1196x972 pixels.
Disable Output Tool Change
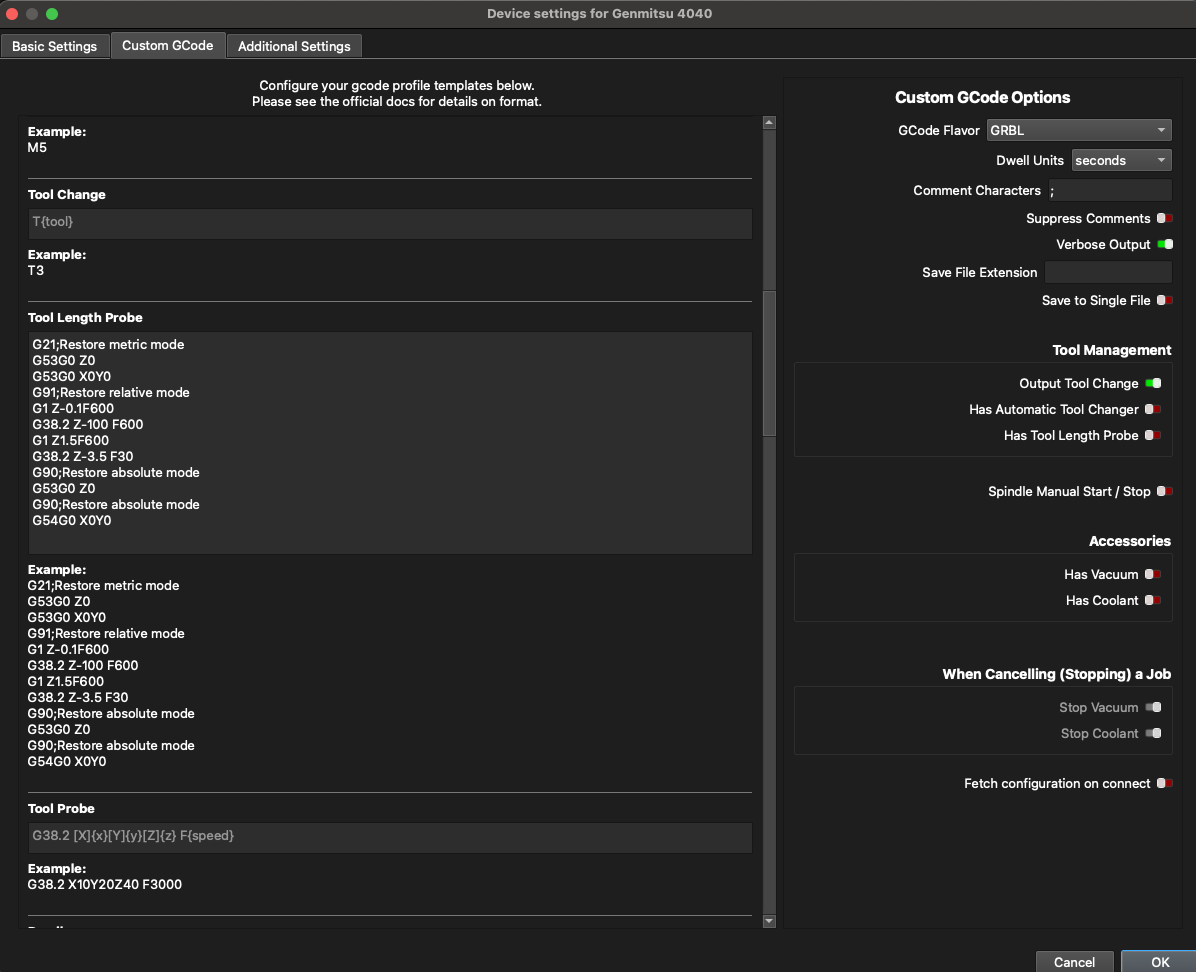click(1153, 383)
